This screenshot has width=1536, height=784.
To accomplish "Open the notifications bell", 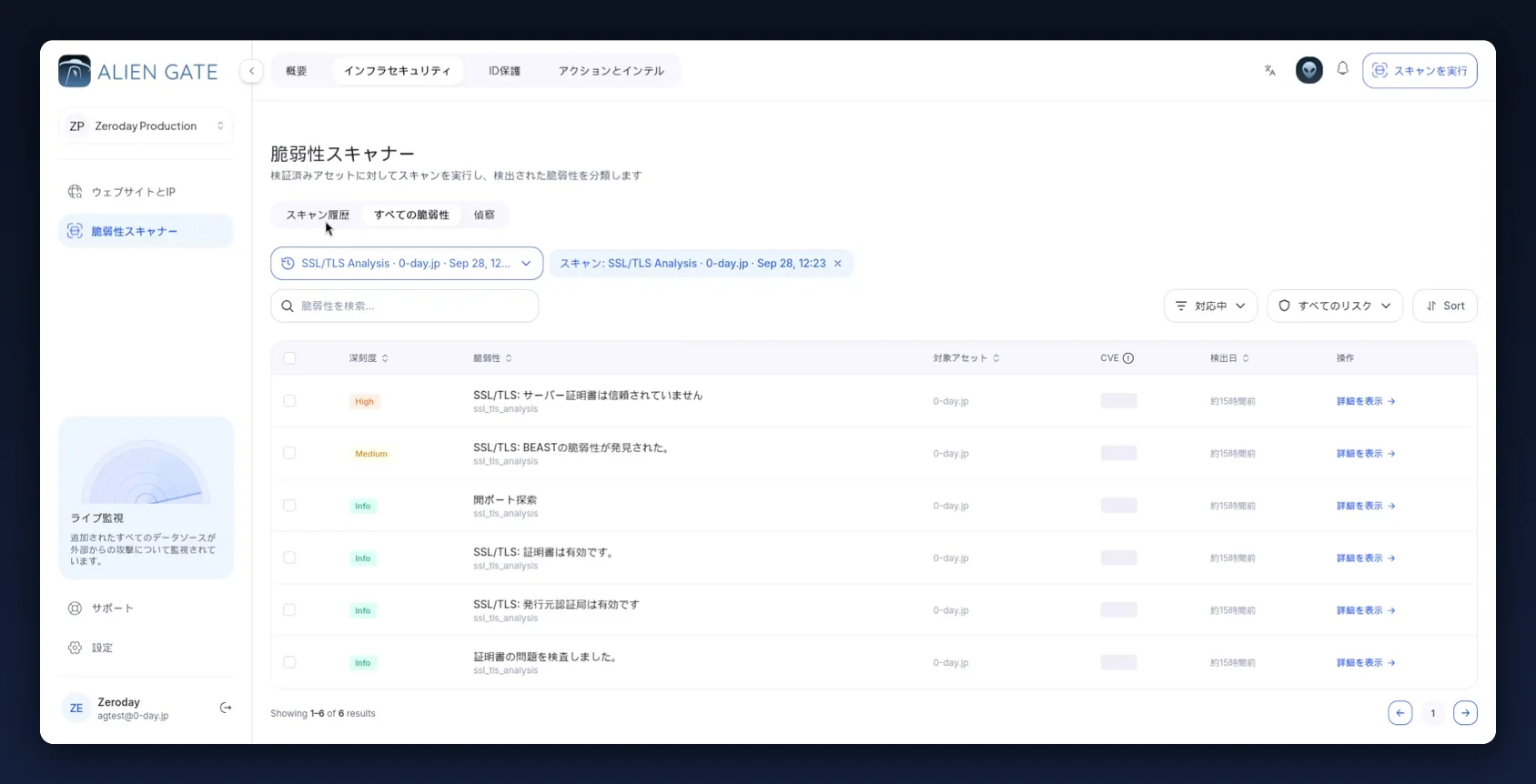I will point(1342,69).
